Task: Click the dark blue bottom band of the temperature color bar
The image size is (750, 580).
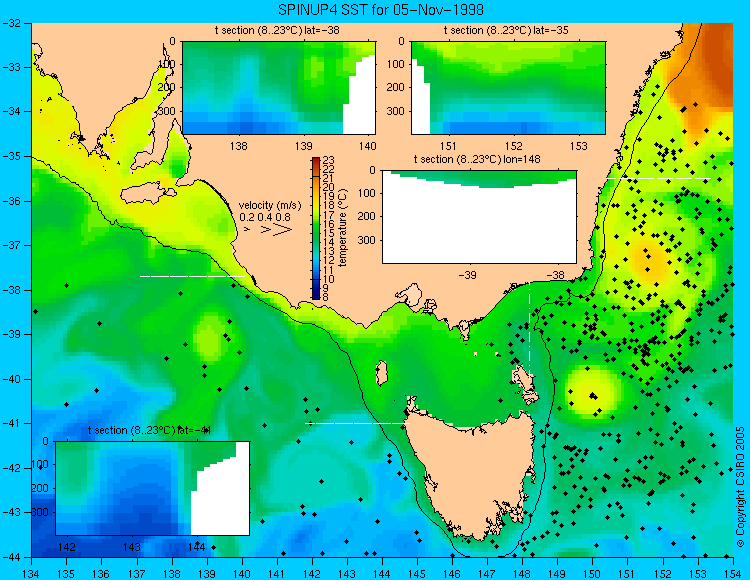Action: tap(316, 289)
